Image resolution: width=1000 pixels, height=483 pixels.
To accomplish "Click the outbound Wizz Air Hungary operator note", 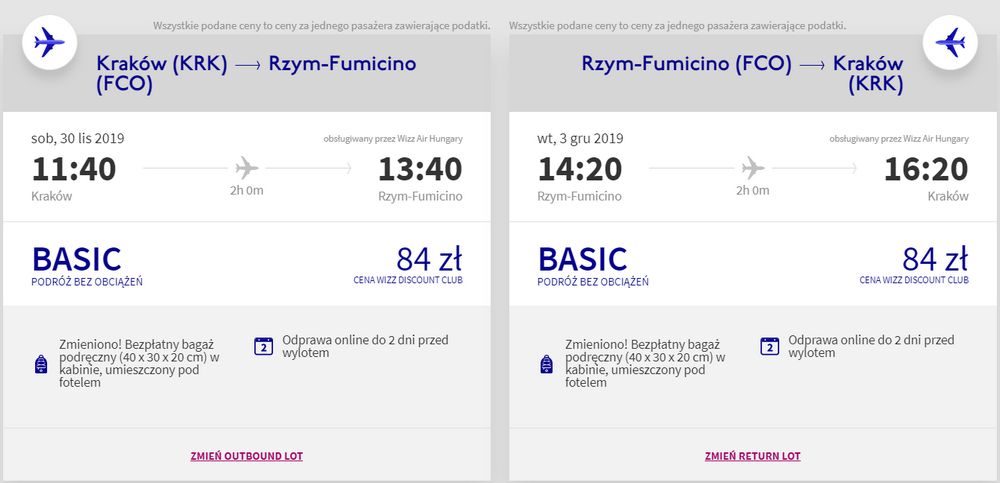I will [x=393, y=138].
